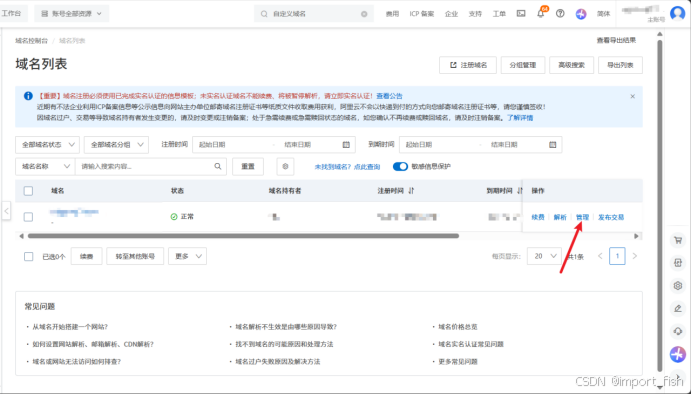
Task: Open the help question mark icon
Action: coord(560,14)
